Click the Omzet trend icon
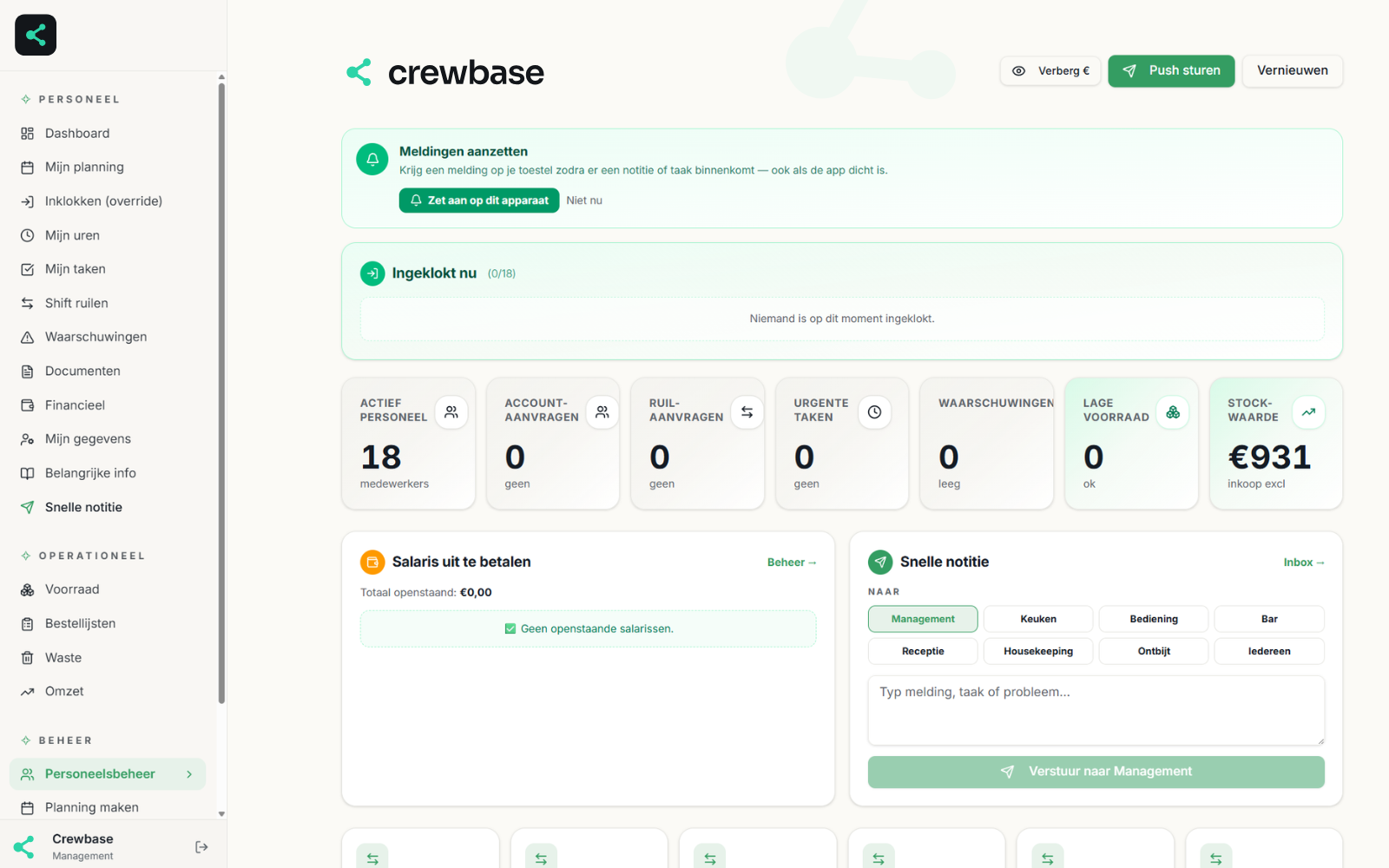1389x868 pixels. click(x=27, y=692)
